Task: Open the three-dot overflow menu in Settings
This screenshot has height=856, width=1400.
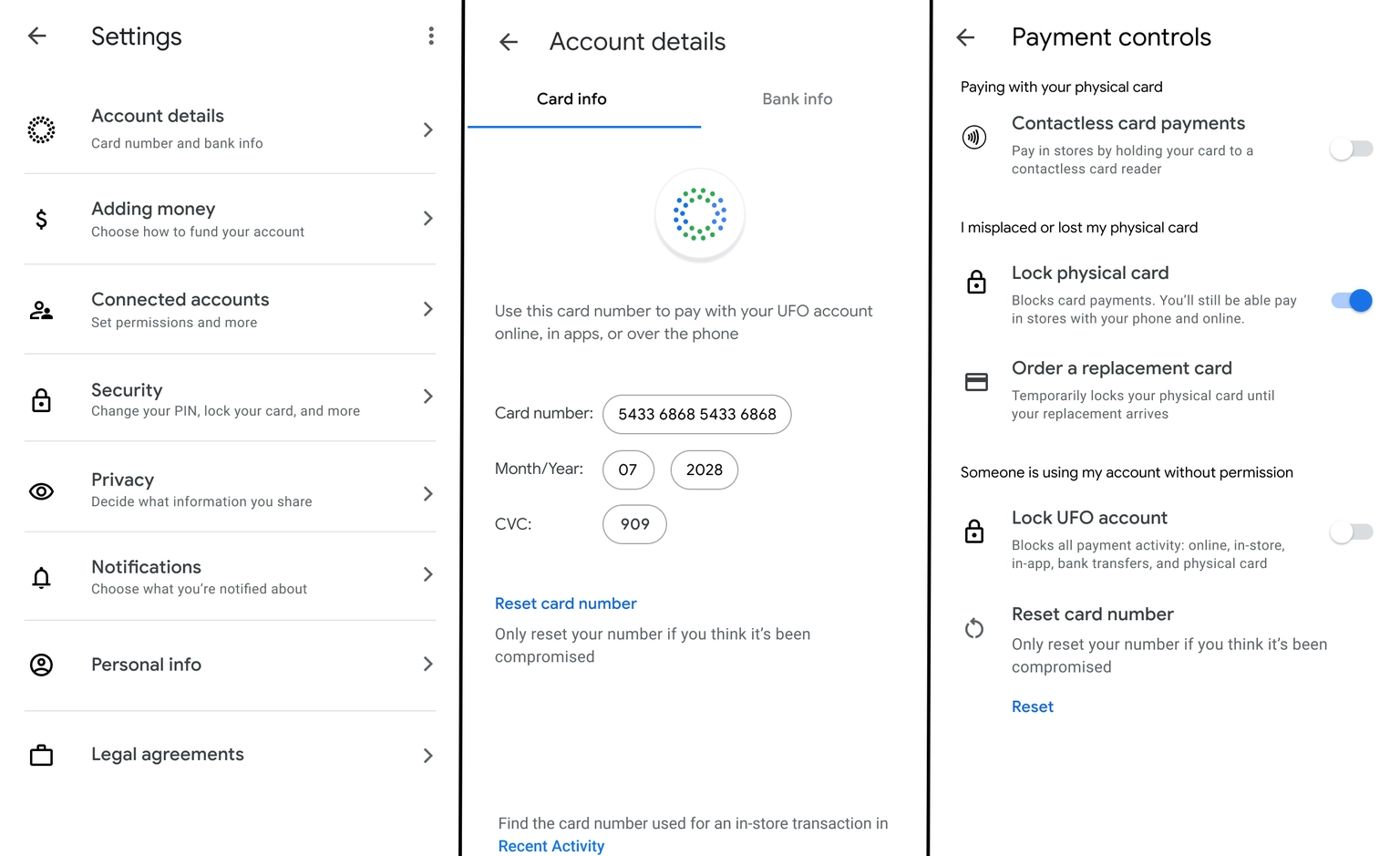Action: (x=431, y=36)
